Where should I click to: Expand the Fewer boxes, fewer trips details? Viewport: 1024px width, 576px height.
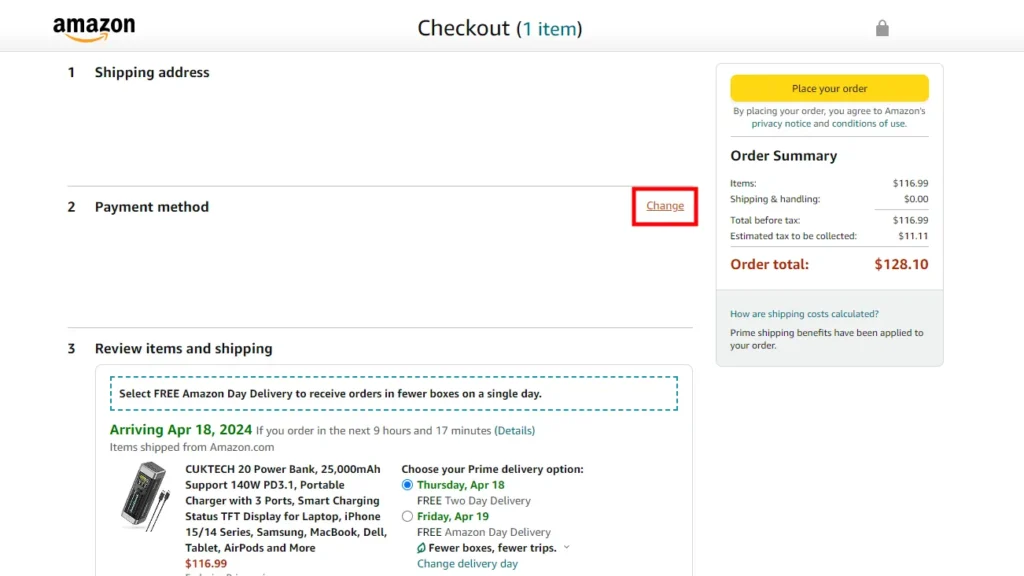pyautogui.click(x=566, y=547)
